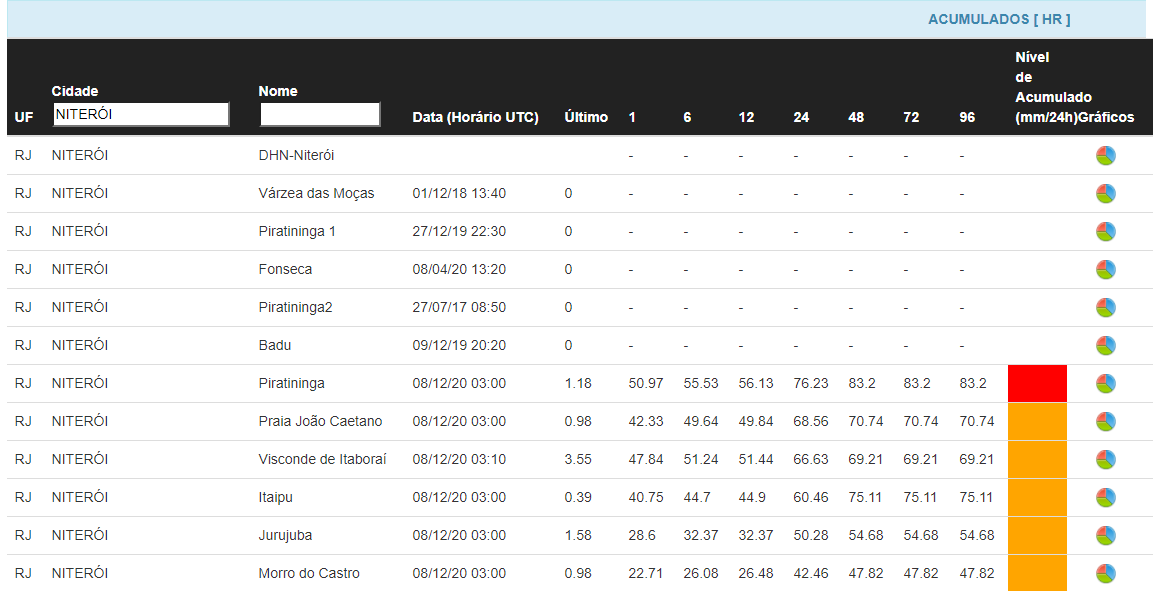1153x591 pixels.
Task: Open the chart icon for Várzea das Moças
Action: click(1105, 194)
